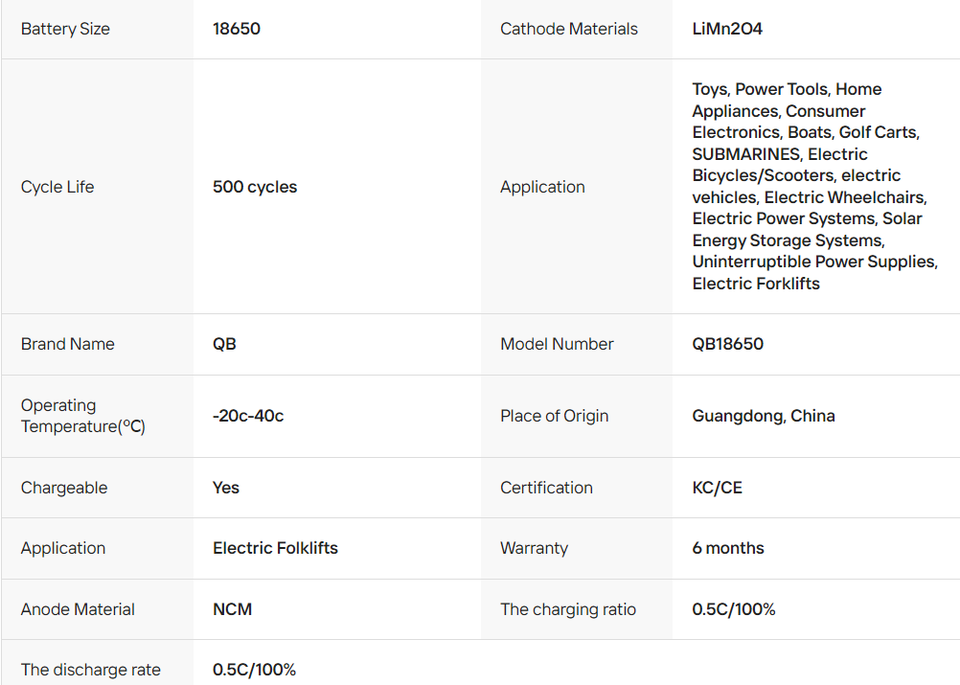Click the Electric Folklifts application value
The image size is (960, 685).
click(x=275, y=548)
